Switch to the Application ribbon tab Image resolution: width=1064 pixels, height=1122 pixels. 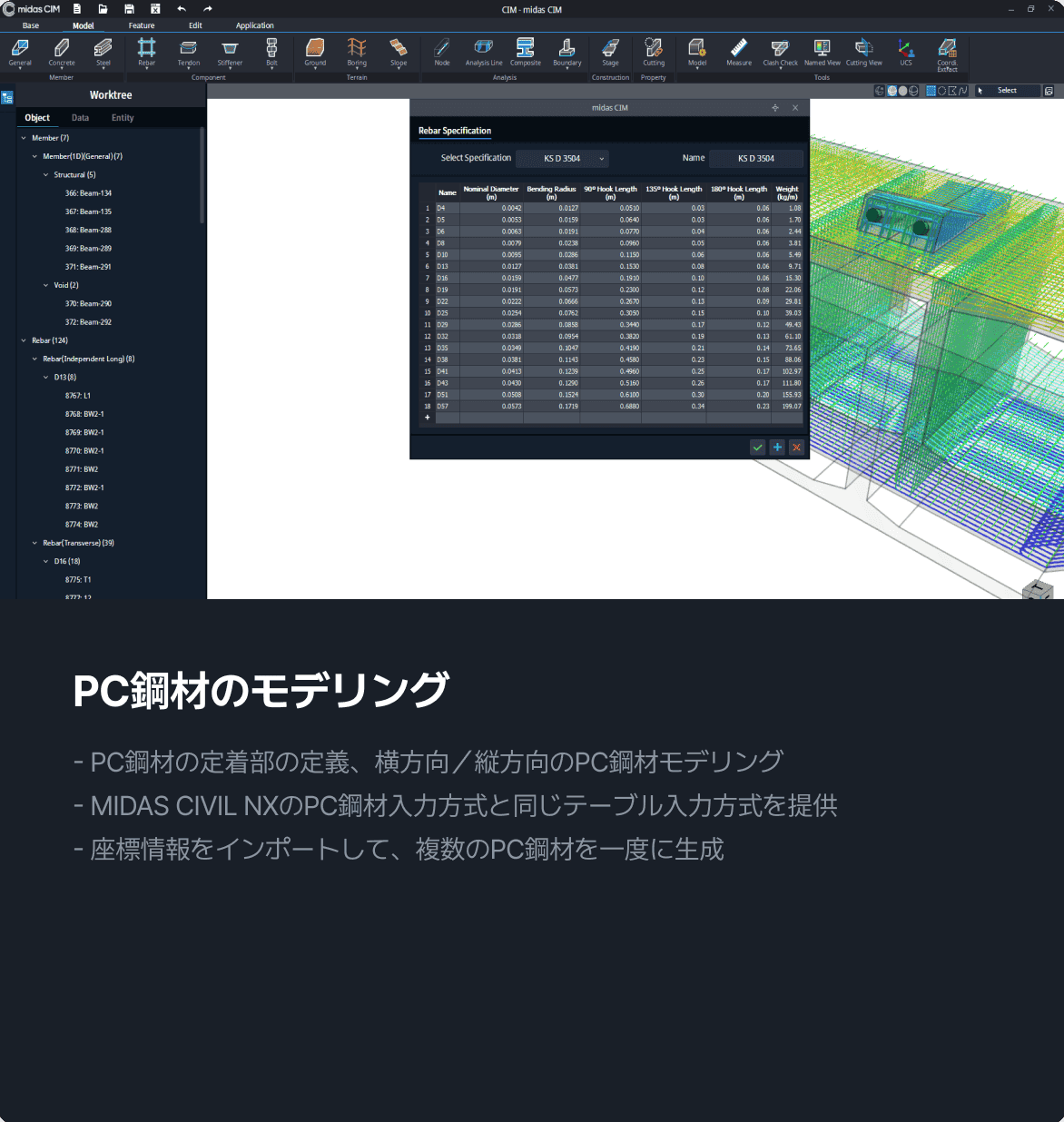[255, 25]
